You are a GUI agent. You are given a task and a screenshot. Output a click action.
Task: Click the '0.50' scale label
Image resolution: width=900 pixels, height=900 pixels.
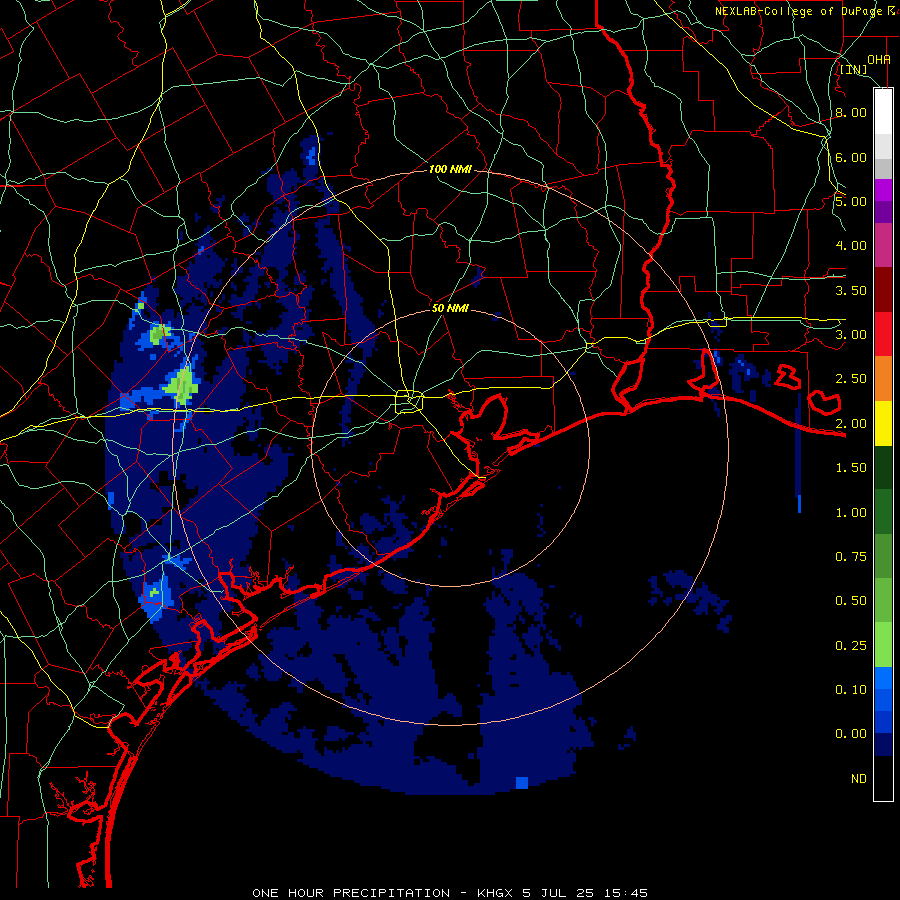851,601
